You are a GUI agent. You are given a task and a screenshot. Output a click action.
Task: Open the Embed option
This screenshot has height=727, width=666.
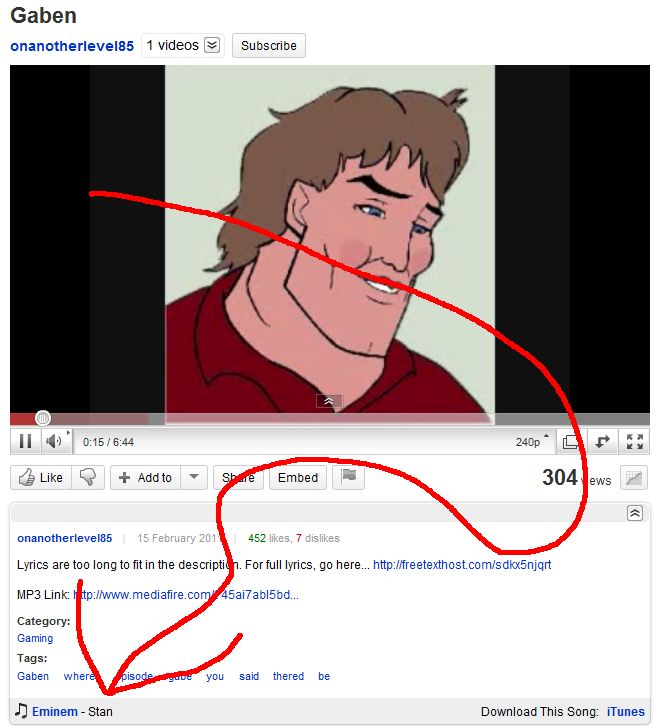298,477
